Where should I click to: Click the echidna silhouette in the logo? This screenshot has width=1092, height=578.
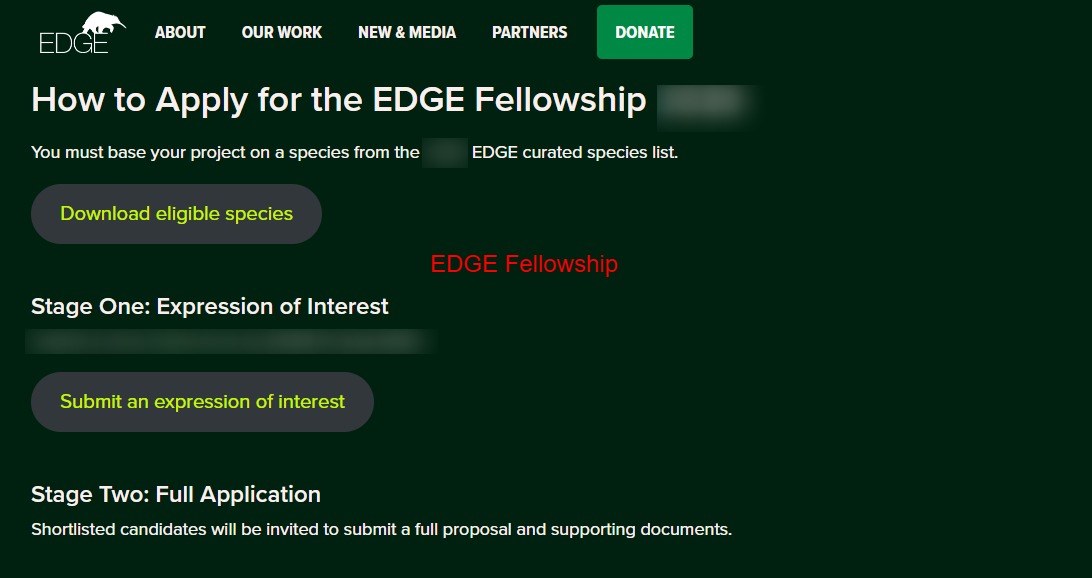click(103, 24)
